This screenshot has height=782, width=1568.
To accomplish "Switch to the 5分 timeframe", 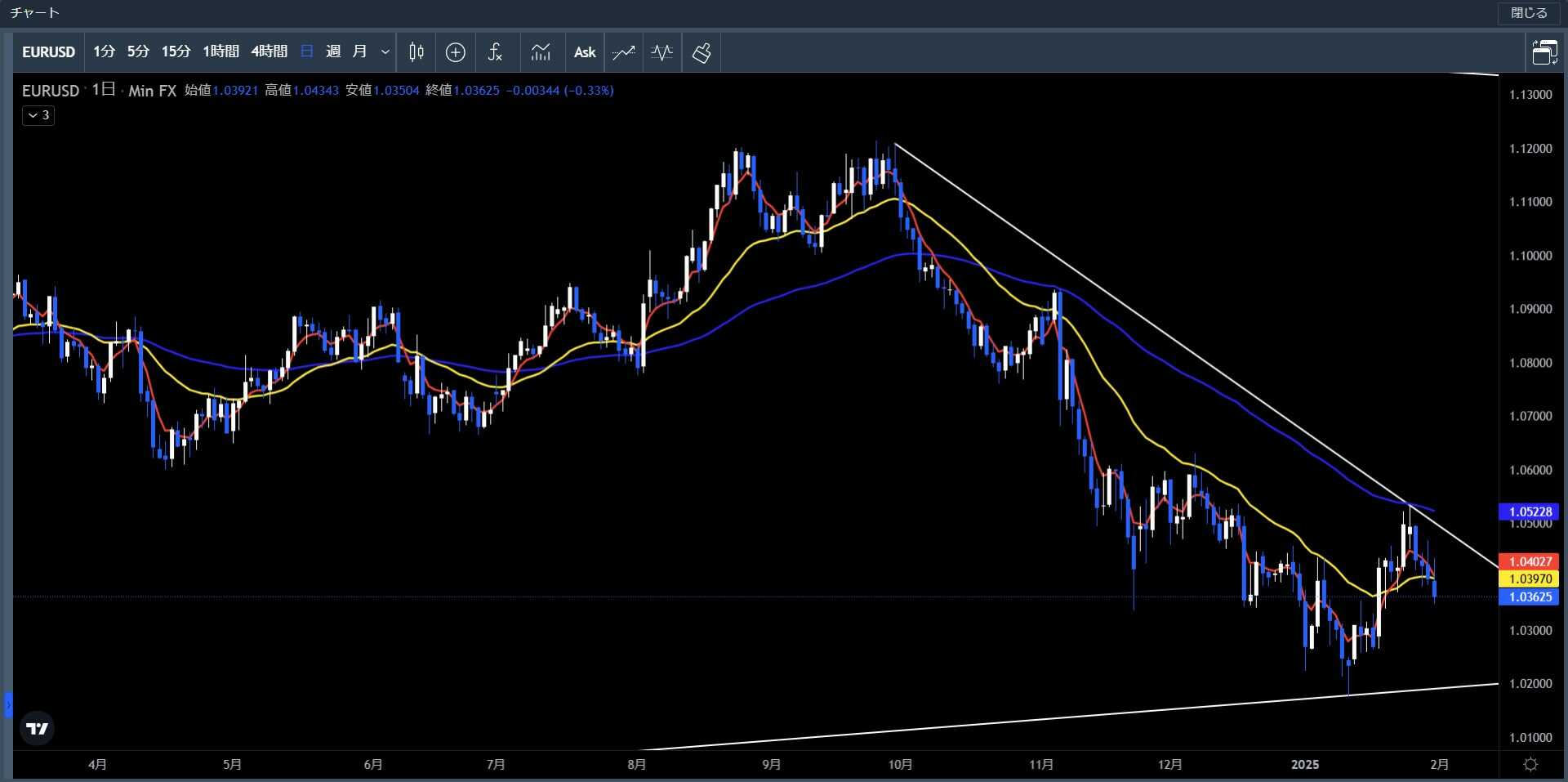I will click(138, 51).
